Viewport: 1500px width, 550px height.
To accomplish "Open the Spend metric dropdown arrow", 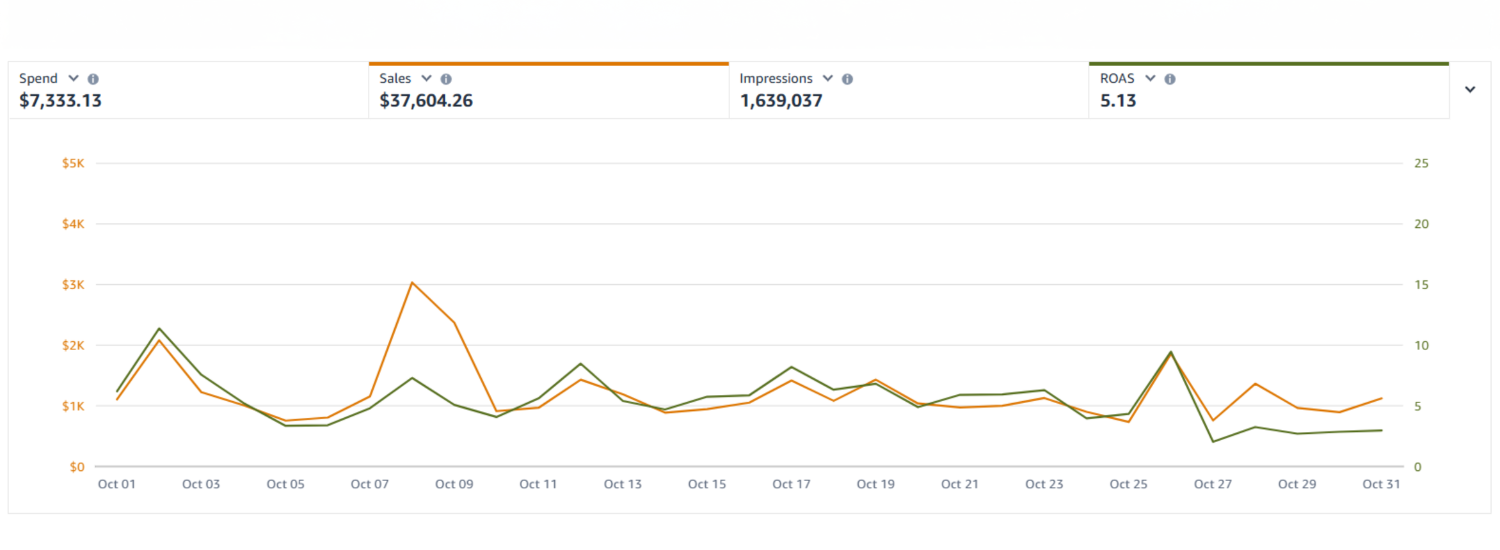I will click(73, 79).
